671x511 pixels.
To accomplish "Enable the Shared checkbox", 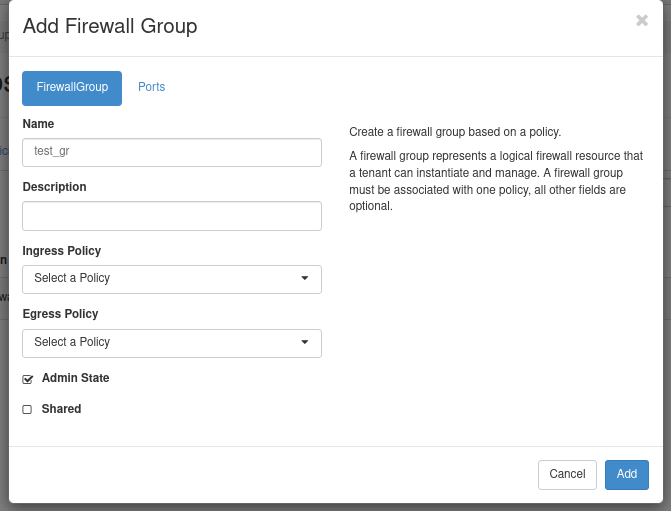I will click(x=28, y=410).
